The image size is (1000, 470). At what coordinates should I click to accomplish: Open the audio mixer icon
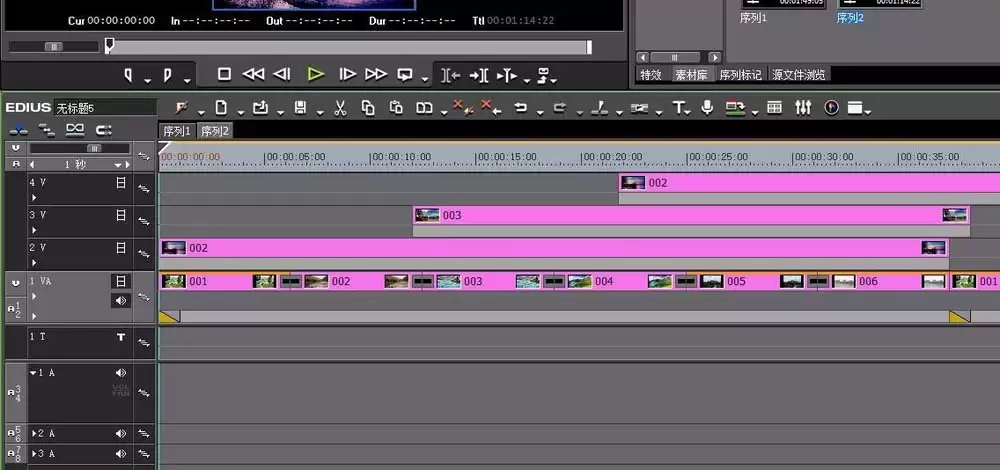(x=803, y=108)
